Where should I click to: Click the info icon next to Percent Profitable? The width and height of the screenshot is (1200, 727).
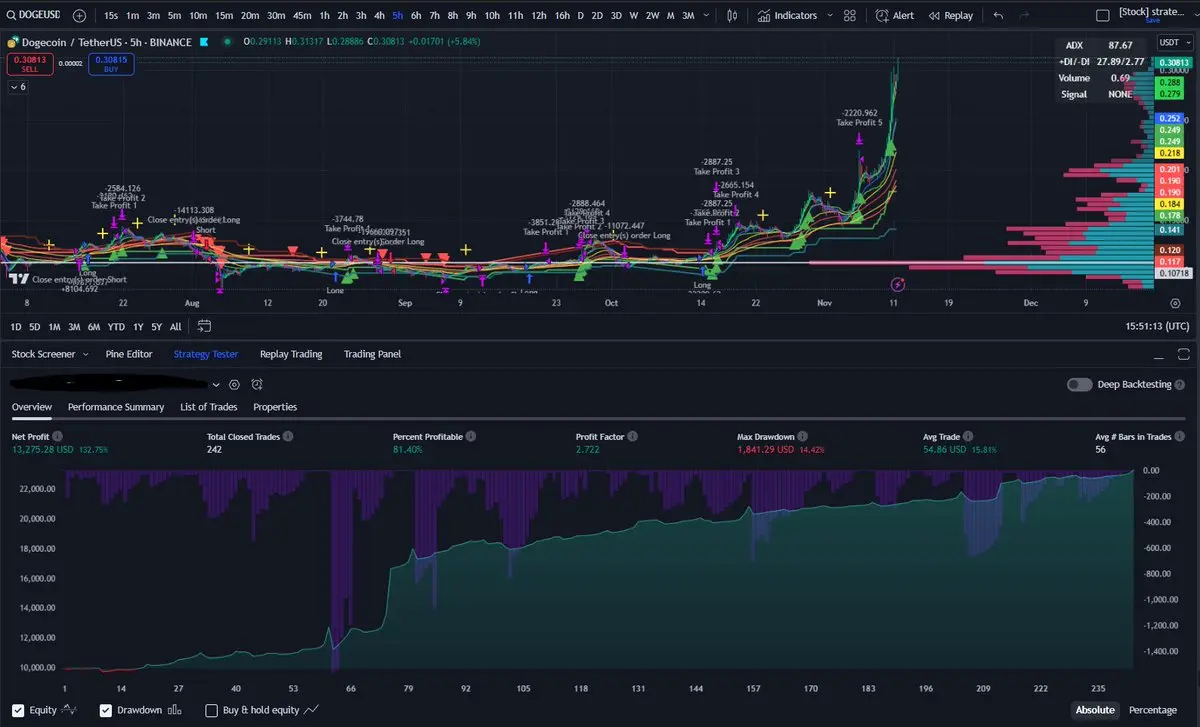[471, 437]
